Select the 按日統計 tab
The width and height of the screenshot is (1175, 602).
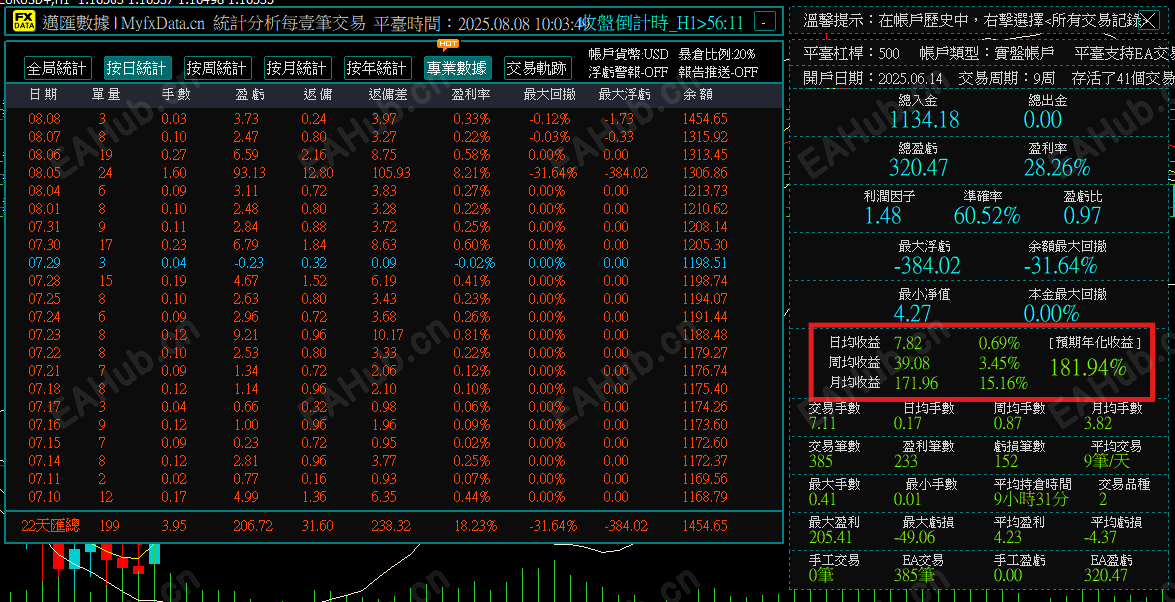pos(137,69)
